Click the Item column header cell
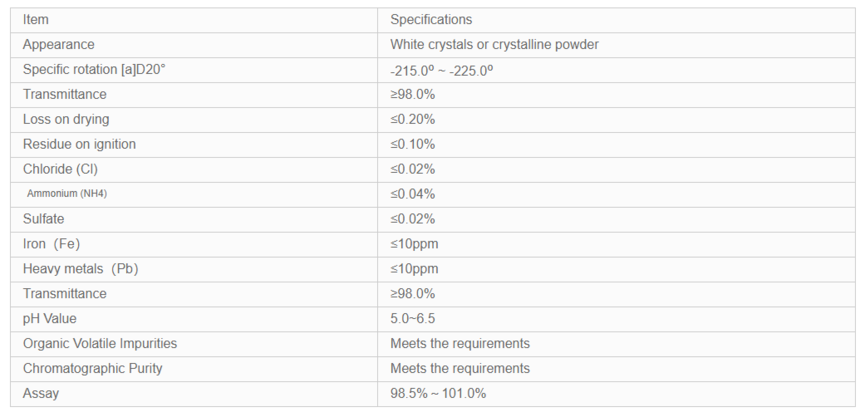Viewport: 860px width, 417px height. tap(194, 20)
